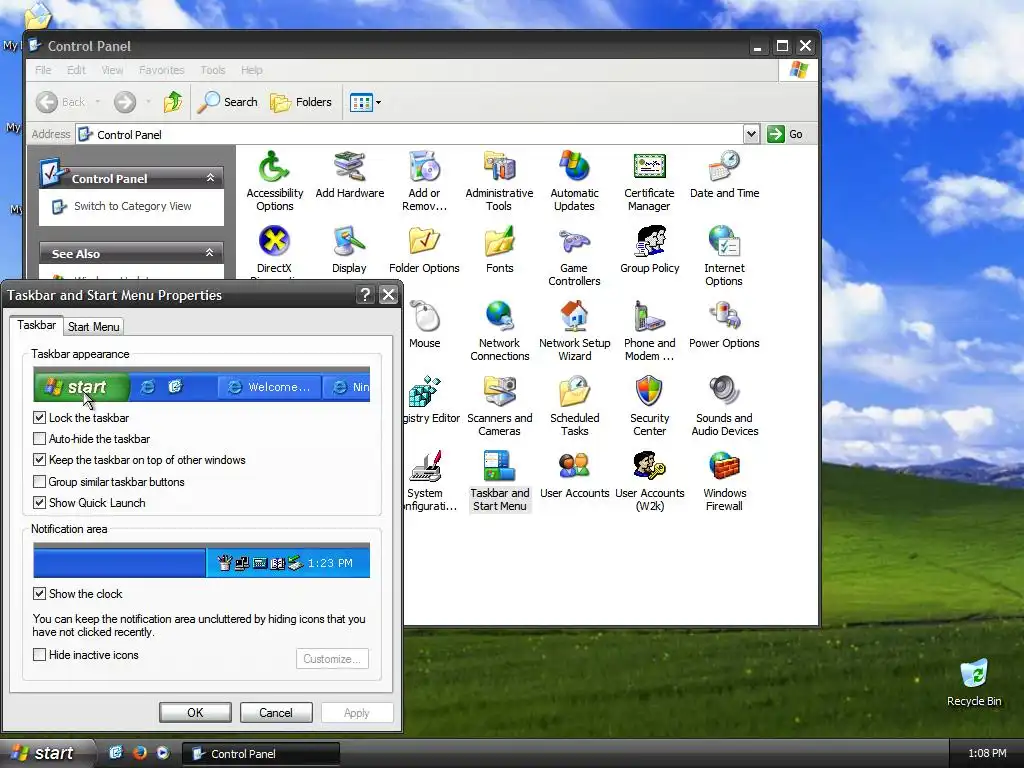Click the dialog's question mark help button
This screenshot has width=1024, height=768.
[365, 295]
